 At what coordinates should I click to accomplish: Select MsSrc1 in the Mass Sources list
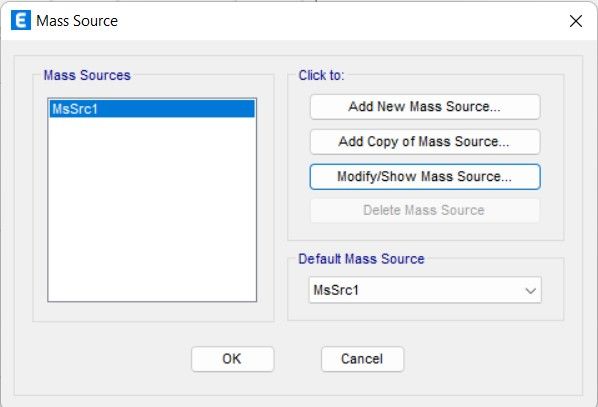click(x=152, y=109)
